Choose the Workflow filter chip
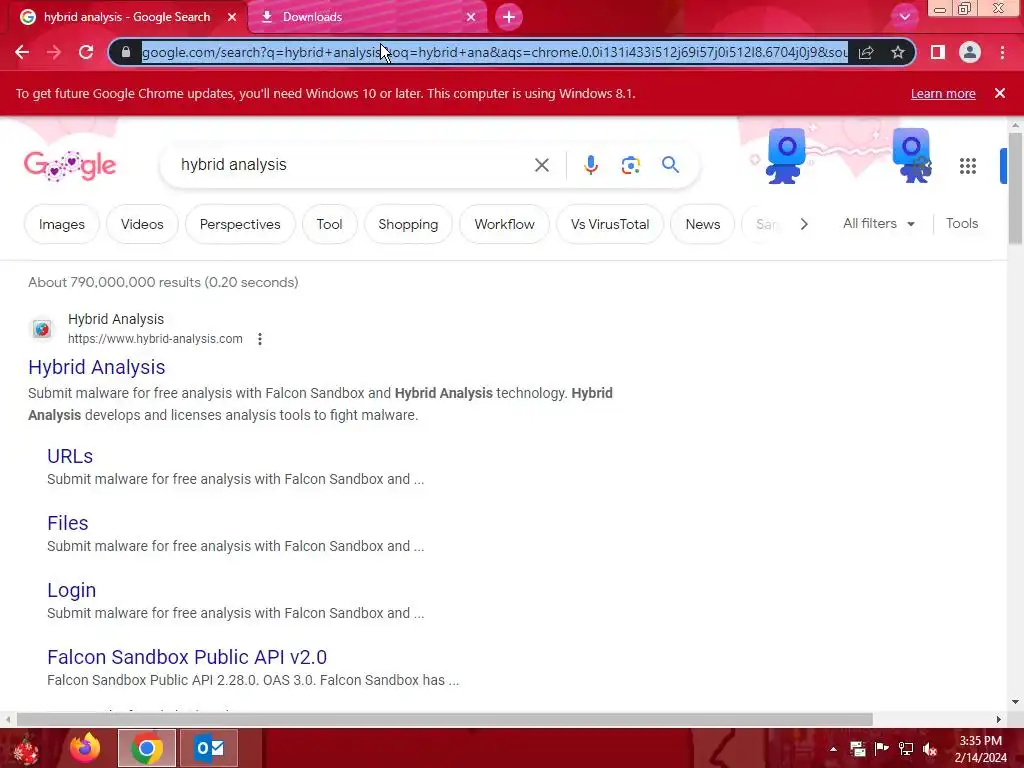The image size is (1024, 768). click(x=504, y=224)
